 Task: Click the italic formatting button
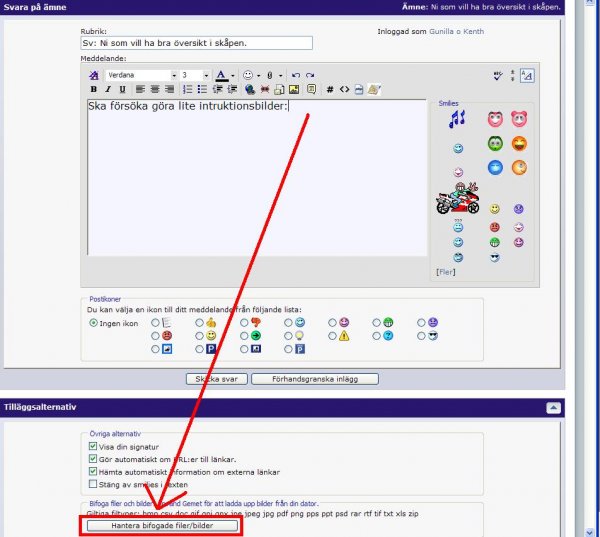pos(107,90)
